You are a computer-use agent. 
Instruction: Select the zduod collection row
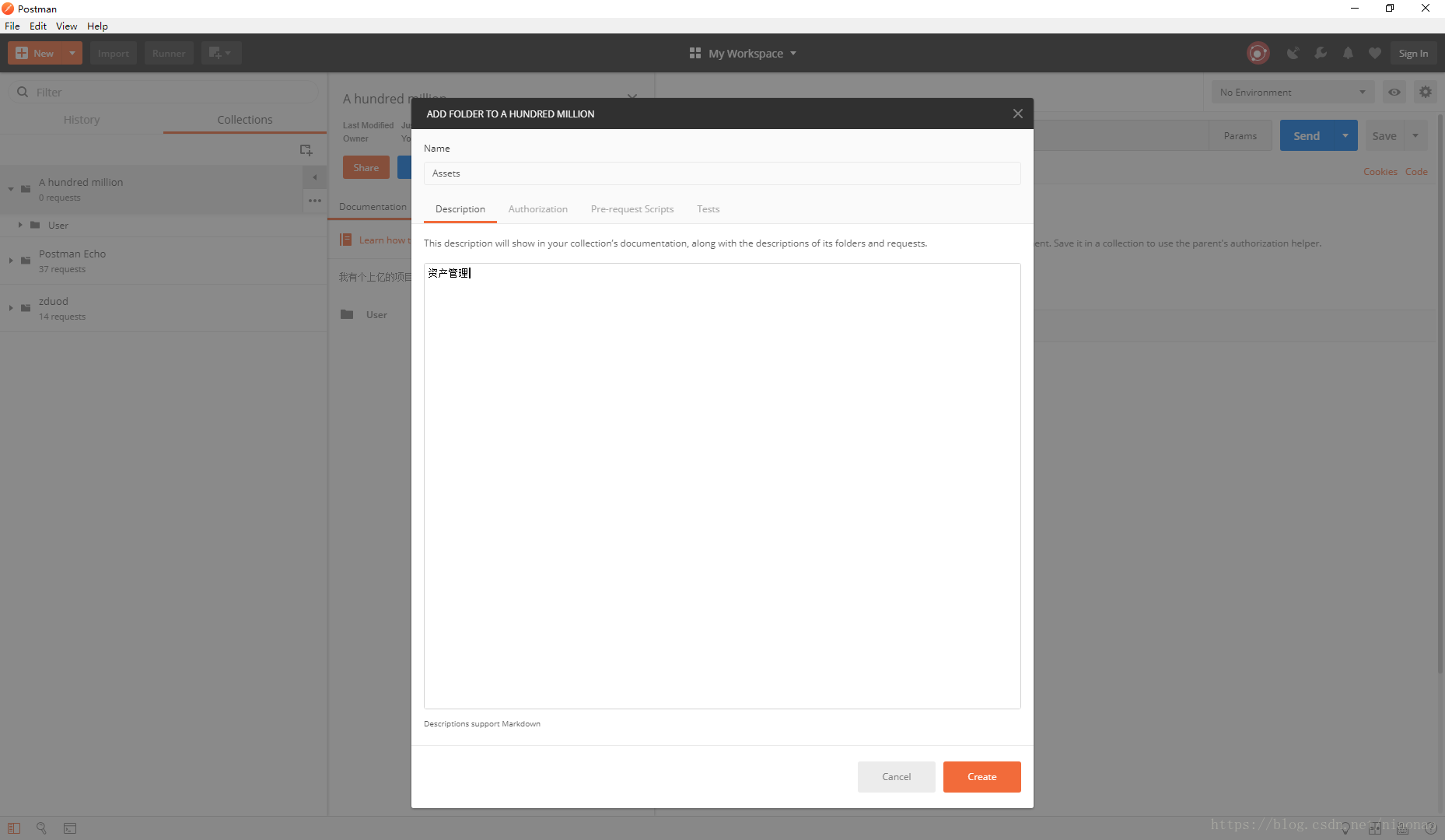point(163,308)
